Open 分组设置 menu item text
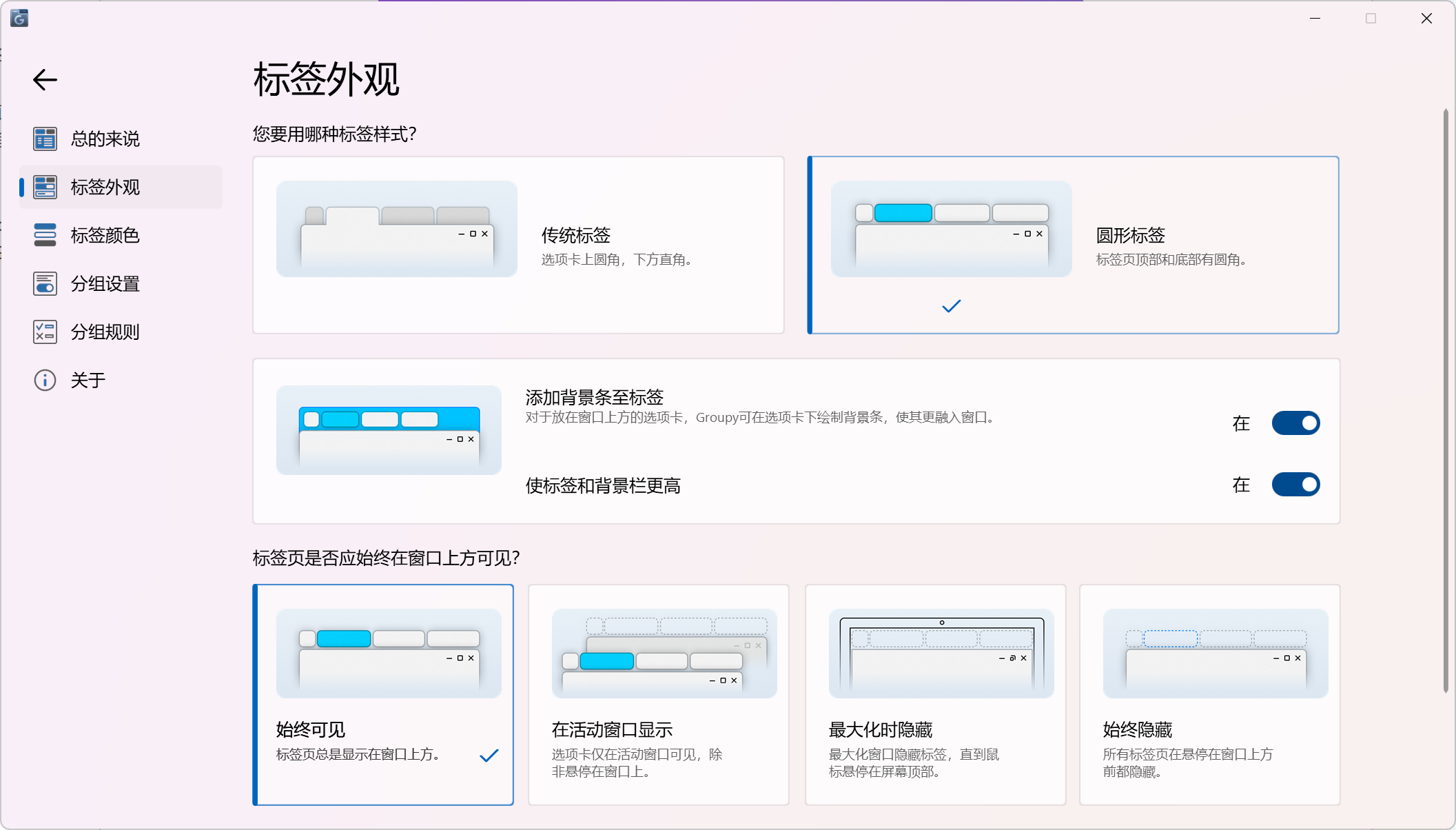 click(x=105, y=283)
